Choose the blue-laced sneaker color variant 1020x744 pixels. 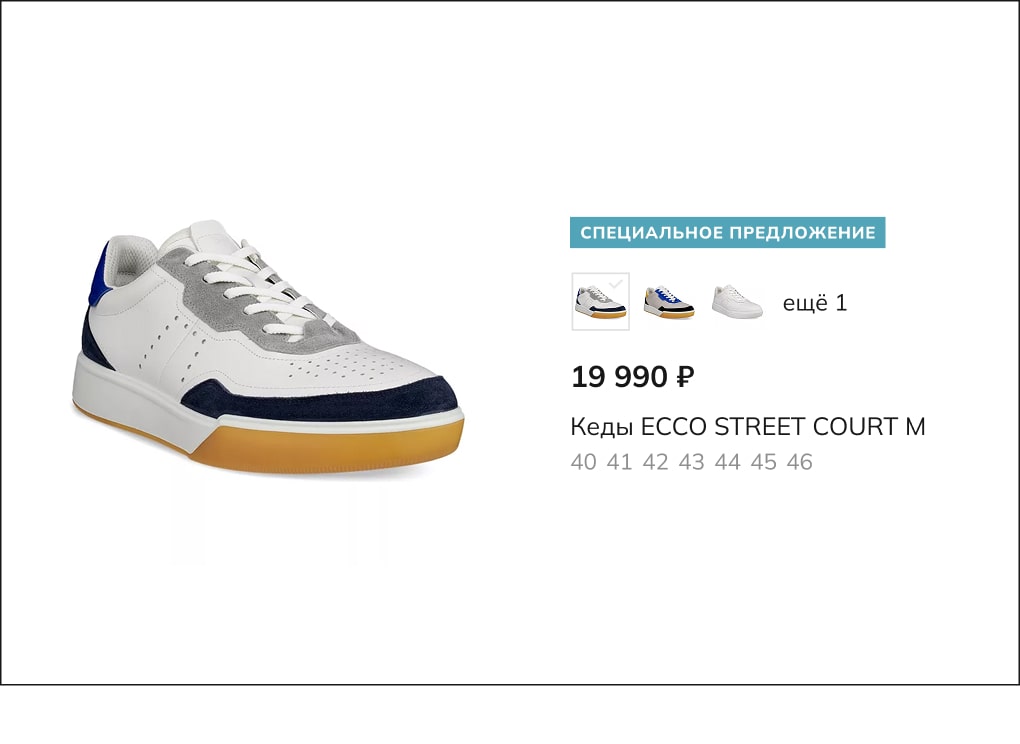pyautogui.click(x=669, y=302)
